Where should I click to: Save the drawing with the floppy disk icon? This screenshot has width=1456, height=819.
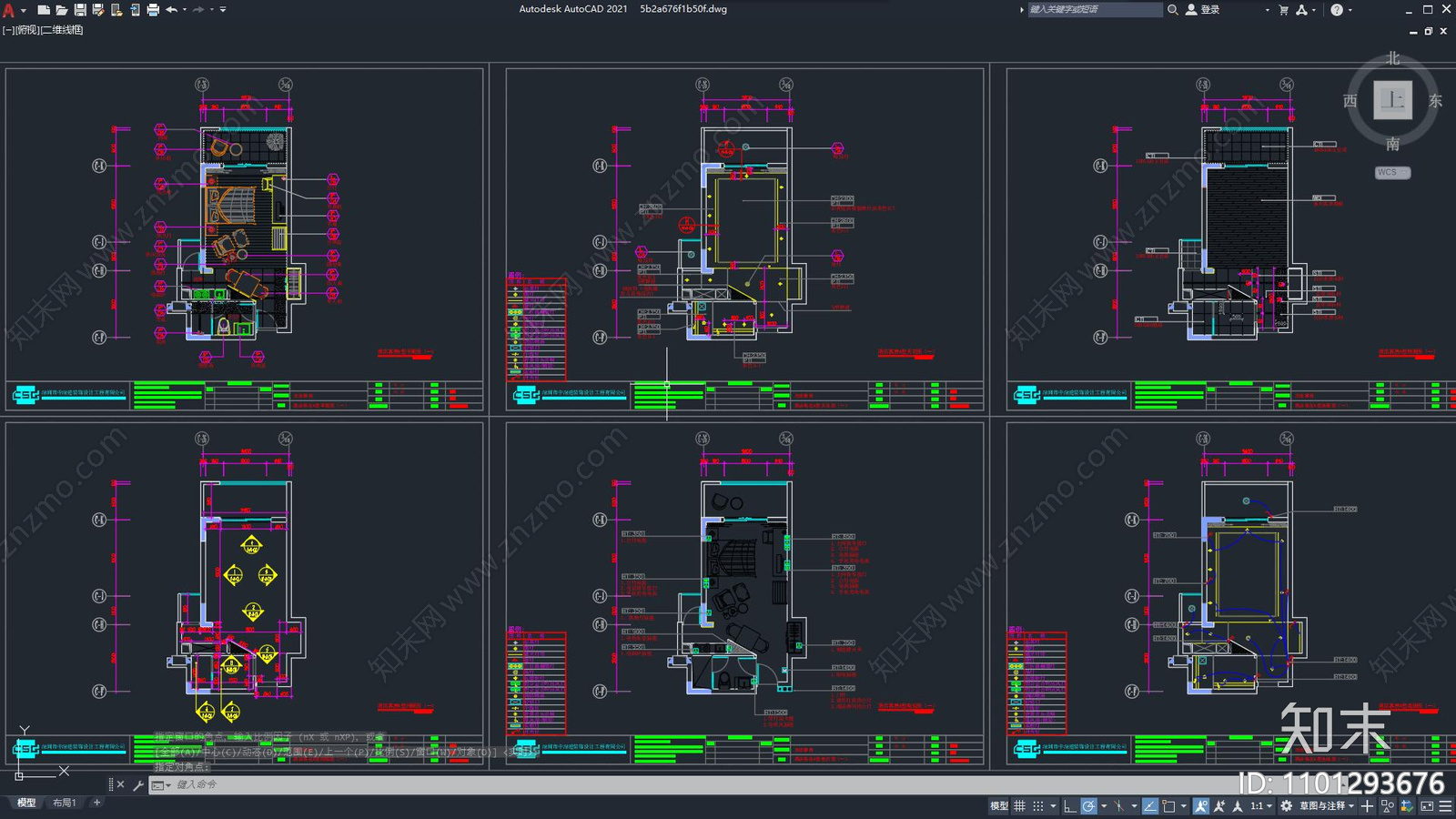pyautogui.click(x=80, y=9)
